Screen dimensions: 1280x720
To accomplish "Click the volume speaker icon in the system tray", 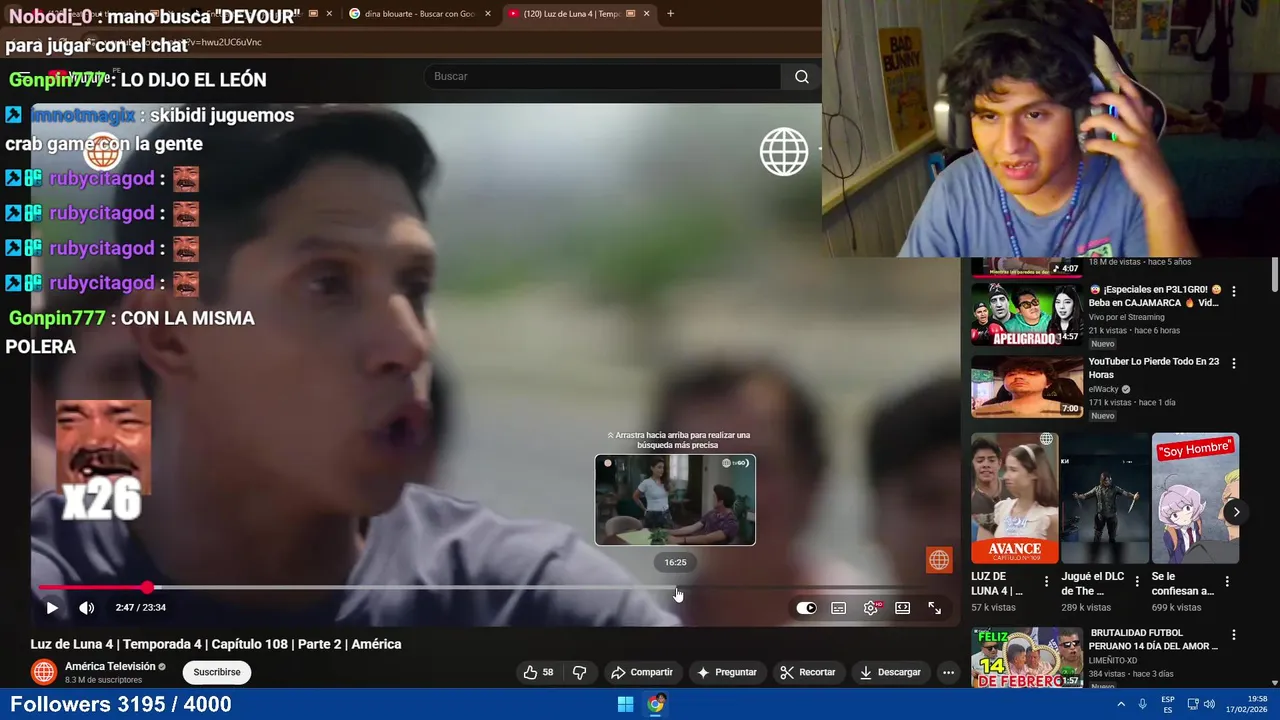I will point(1208,704).
